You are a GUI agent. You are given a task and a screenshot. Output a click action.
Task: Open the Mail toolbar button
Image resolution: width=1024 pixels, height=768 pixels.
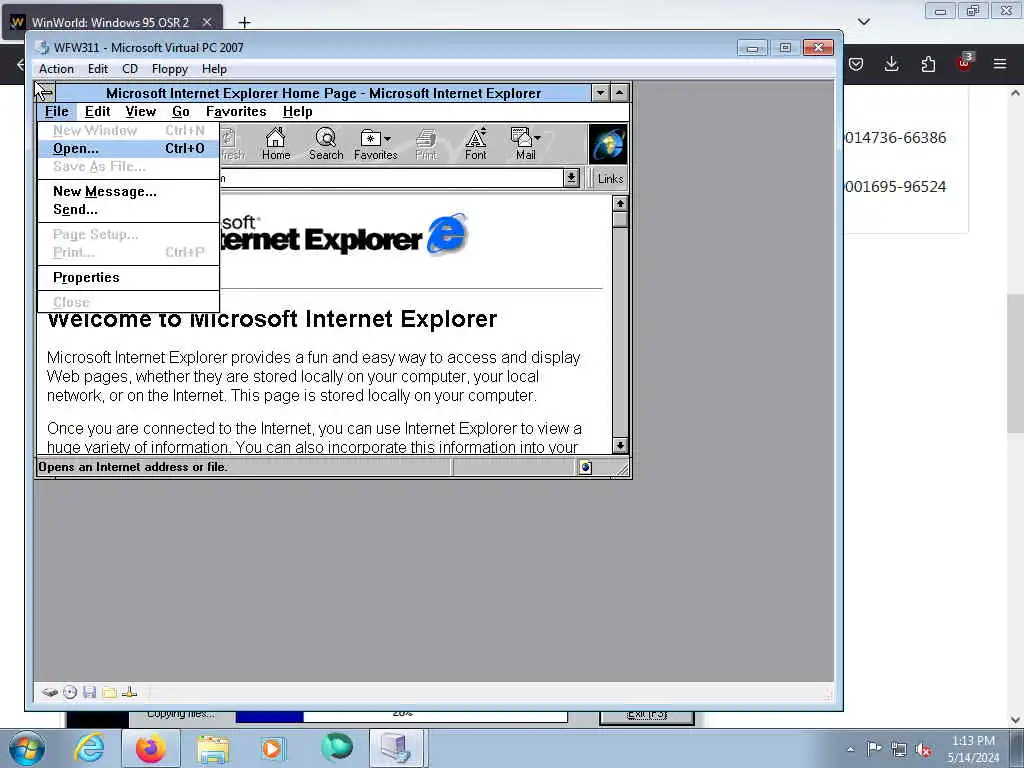tap(526, 144)
